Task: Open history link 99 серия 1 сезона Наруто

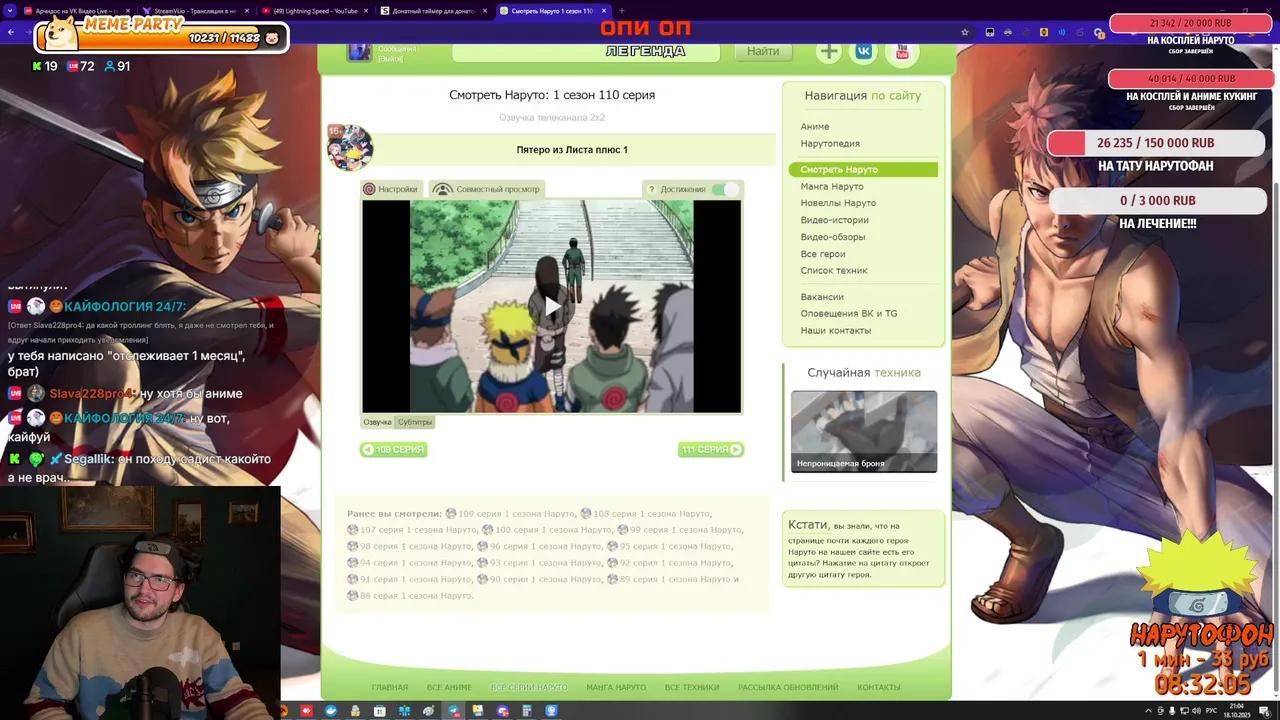Action: tap(680, 530)
